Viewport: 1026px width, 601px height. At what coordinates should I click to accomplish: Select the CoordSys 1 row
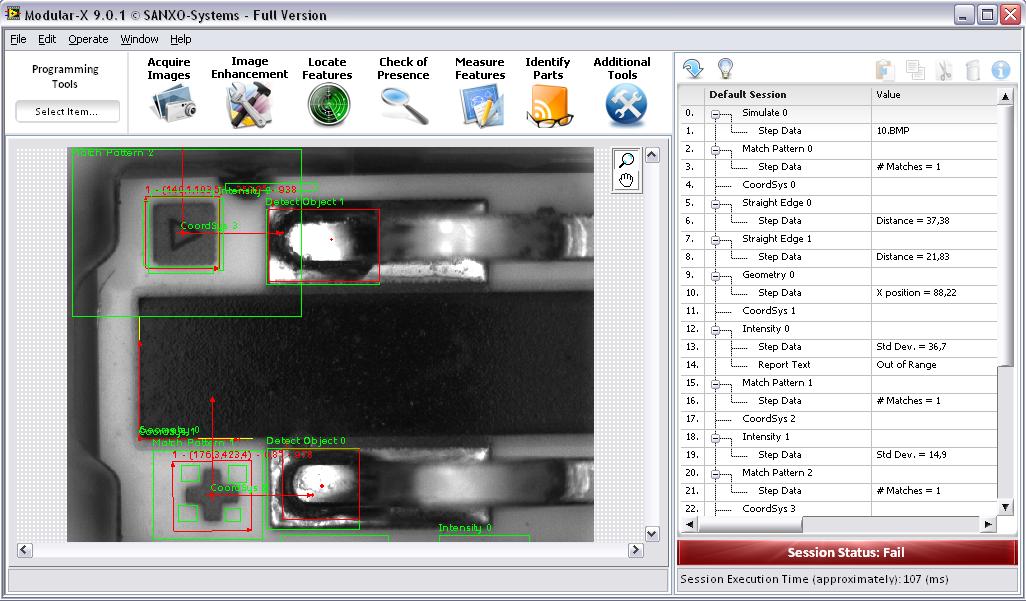pos(768,311)
